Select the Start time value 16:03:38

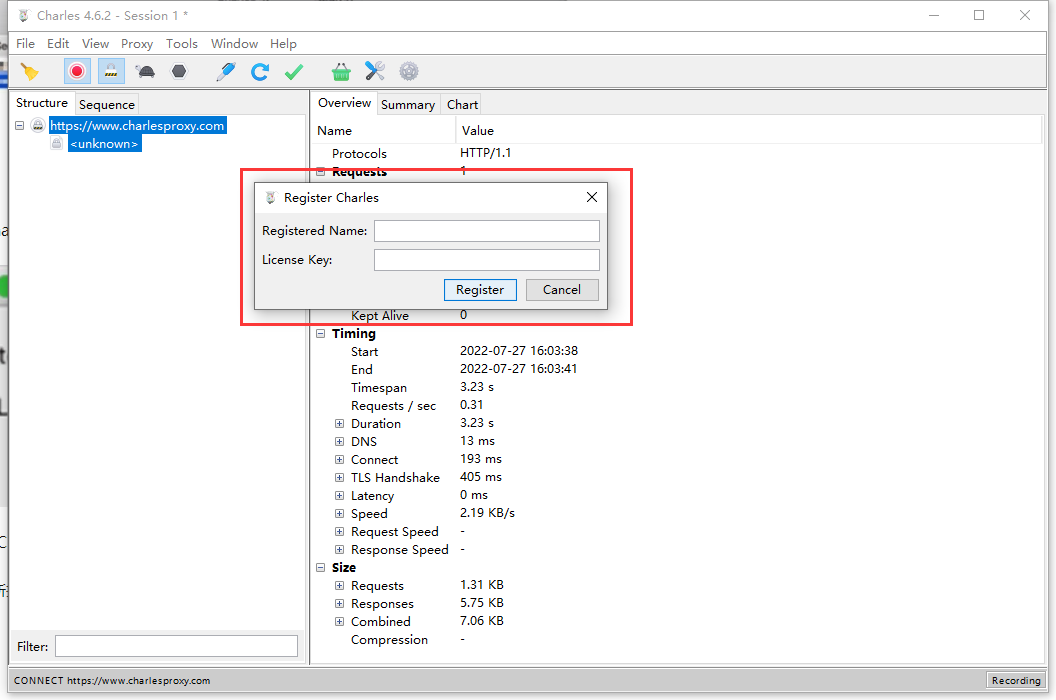tap(519, 351)
